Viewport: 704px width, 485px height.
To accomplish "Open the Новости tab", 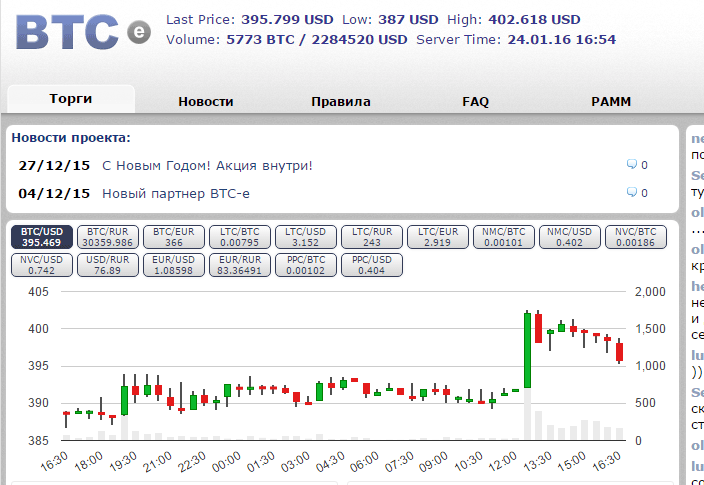I will (206, 101).
